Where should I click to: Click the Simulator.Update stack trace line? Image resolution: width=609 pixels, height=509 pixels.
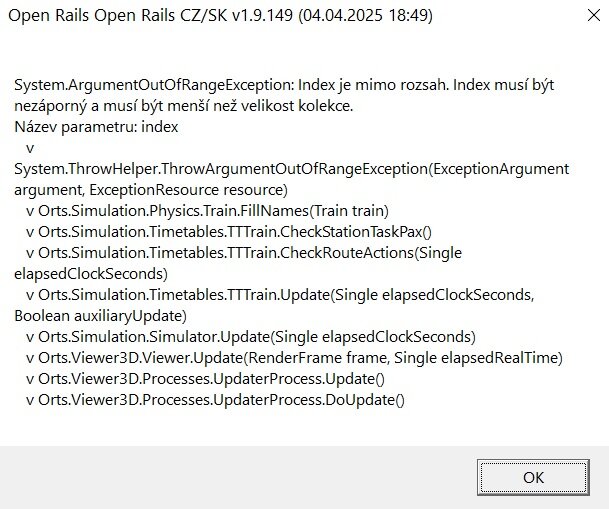point(250,336)
